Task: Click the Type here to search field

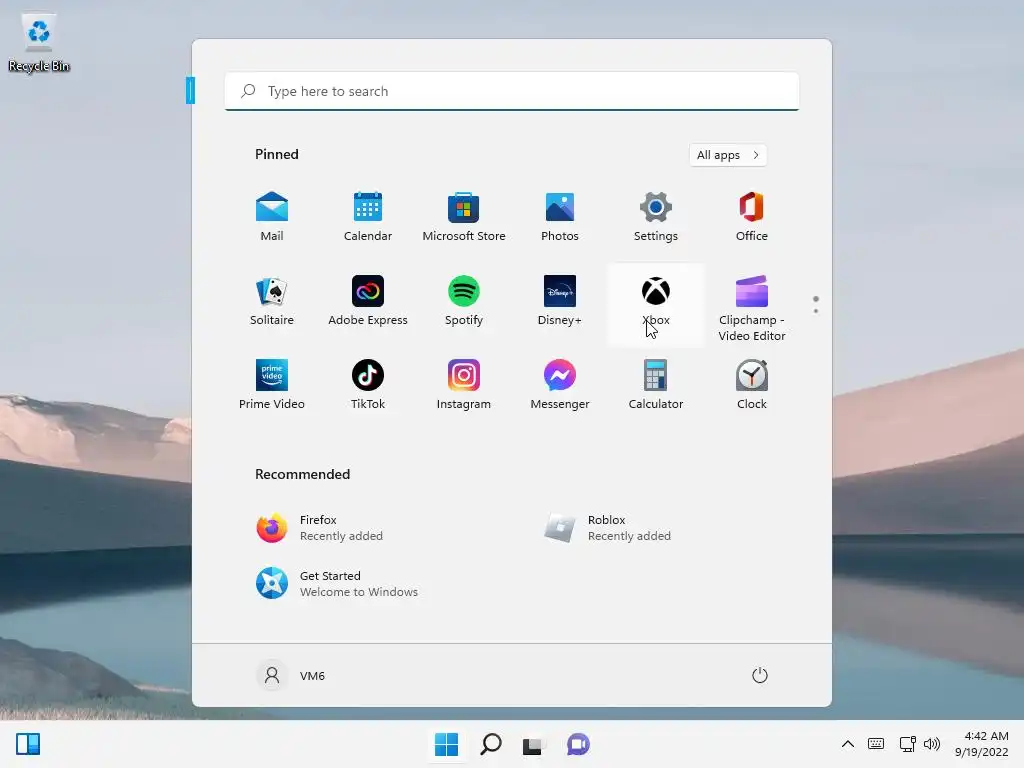Action: click(512, 91)
